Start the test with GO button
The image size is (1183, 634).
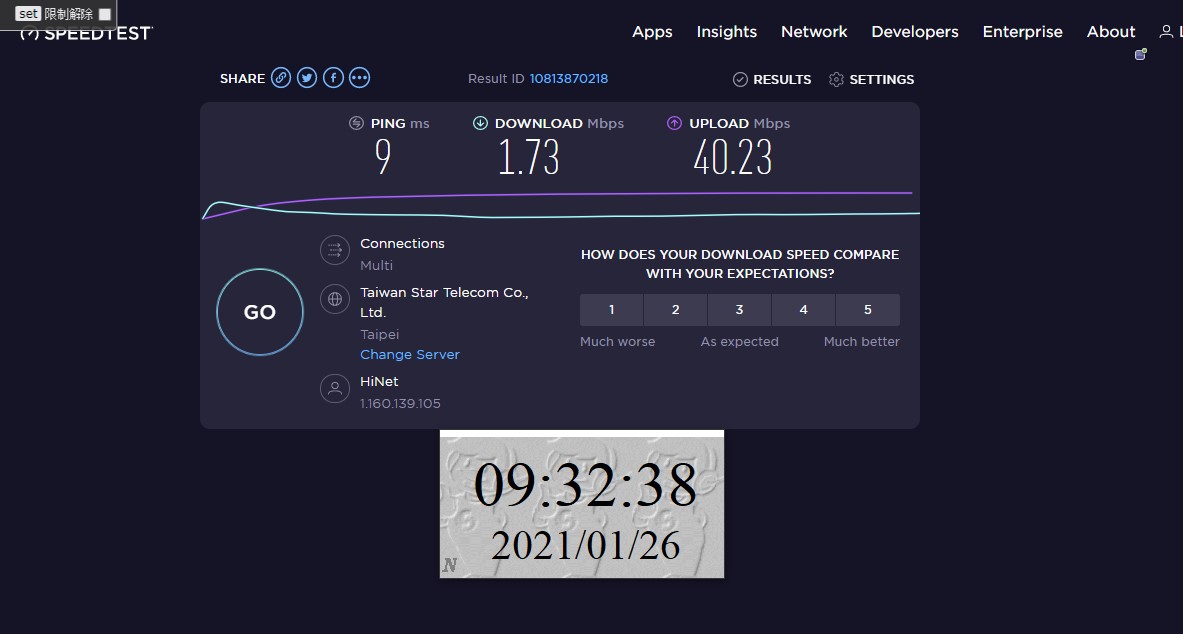point(260,312)
